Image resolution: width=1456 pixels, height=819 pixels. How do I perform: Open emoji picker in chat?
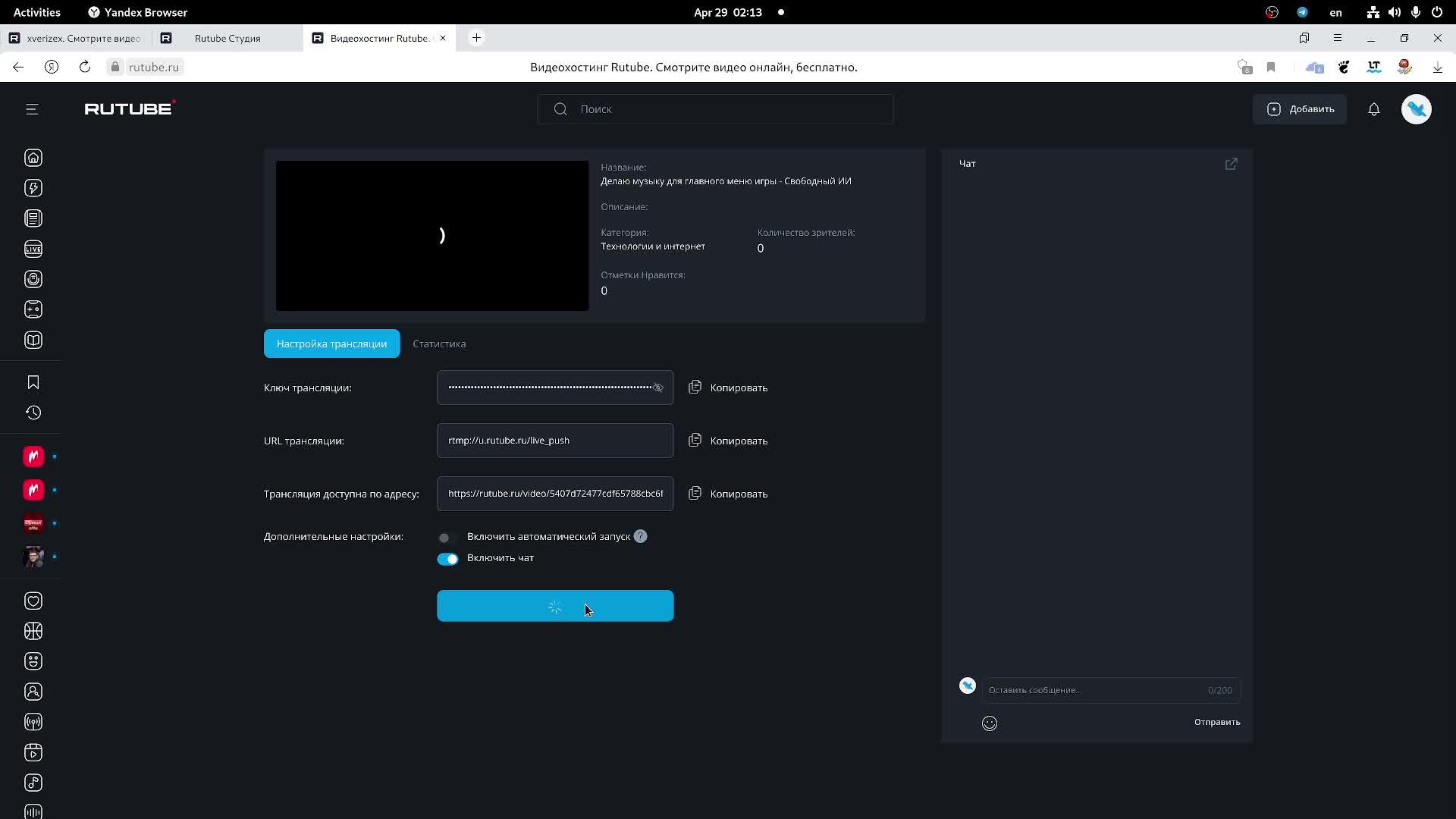[989, 723]
